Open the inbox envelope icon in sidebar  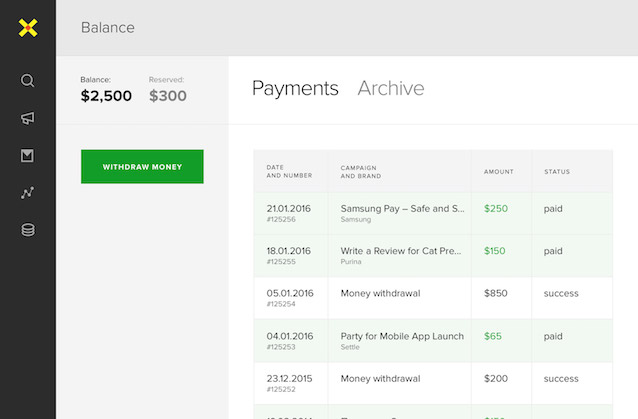[x=28, y=155]
